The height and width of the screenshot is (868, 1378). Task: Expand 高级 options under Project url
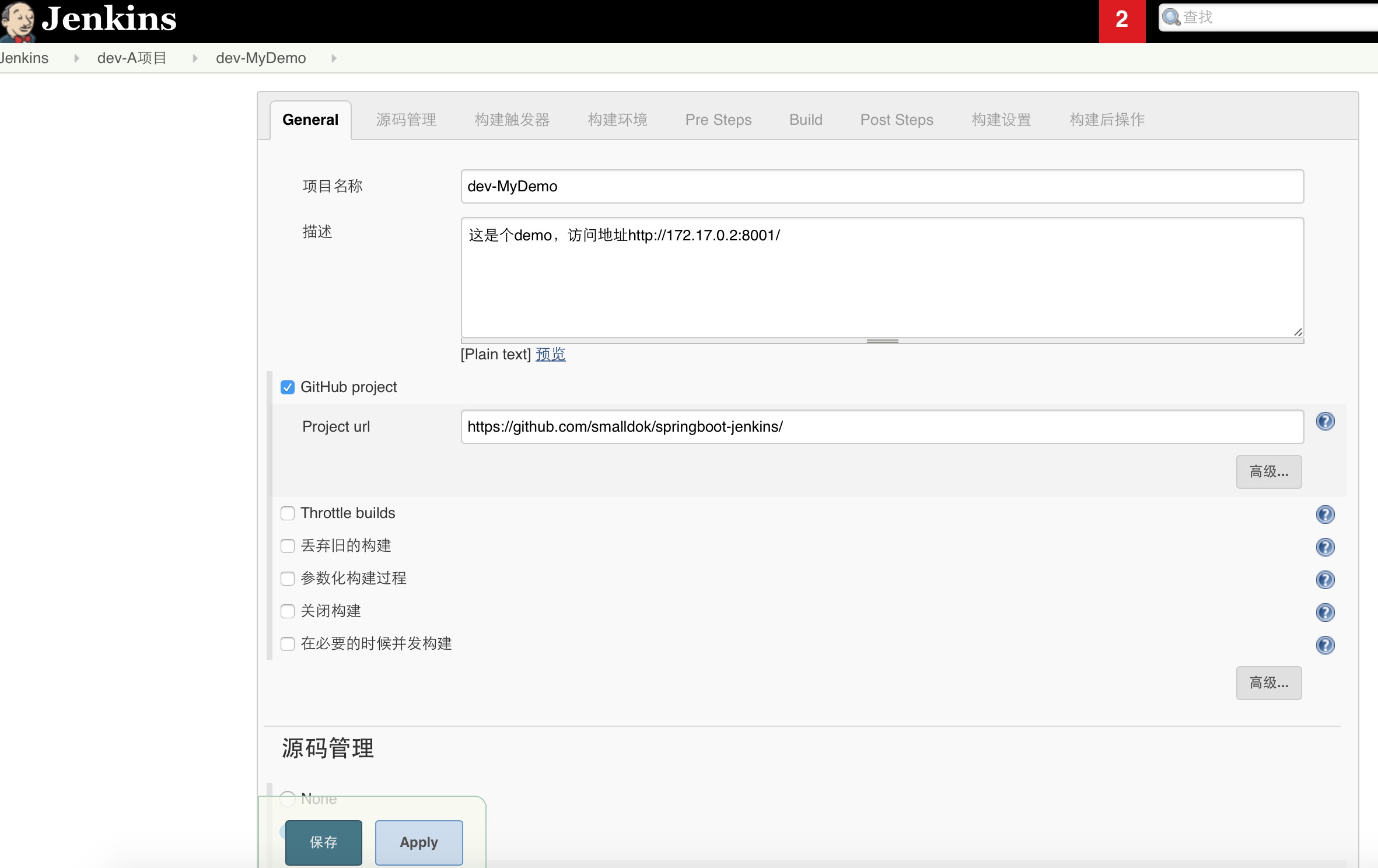[x=1268, y=471]
